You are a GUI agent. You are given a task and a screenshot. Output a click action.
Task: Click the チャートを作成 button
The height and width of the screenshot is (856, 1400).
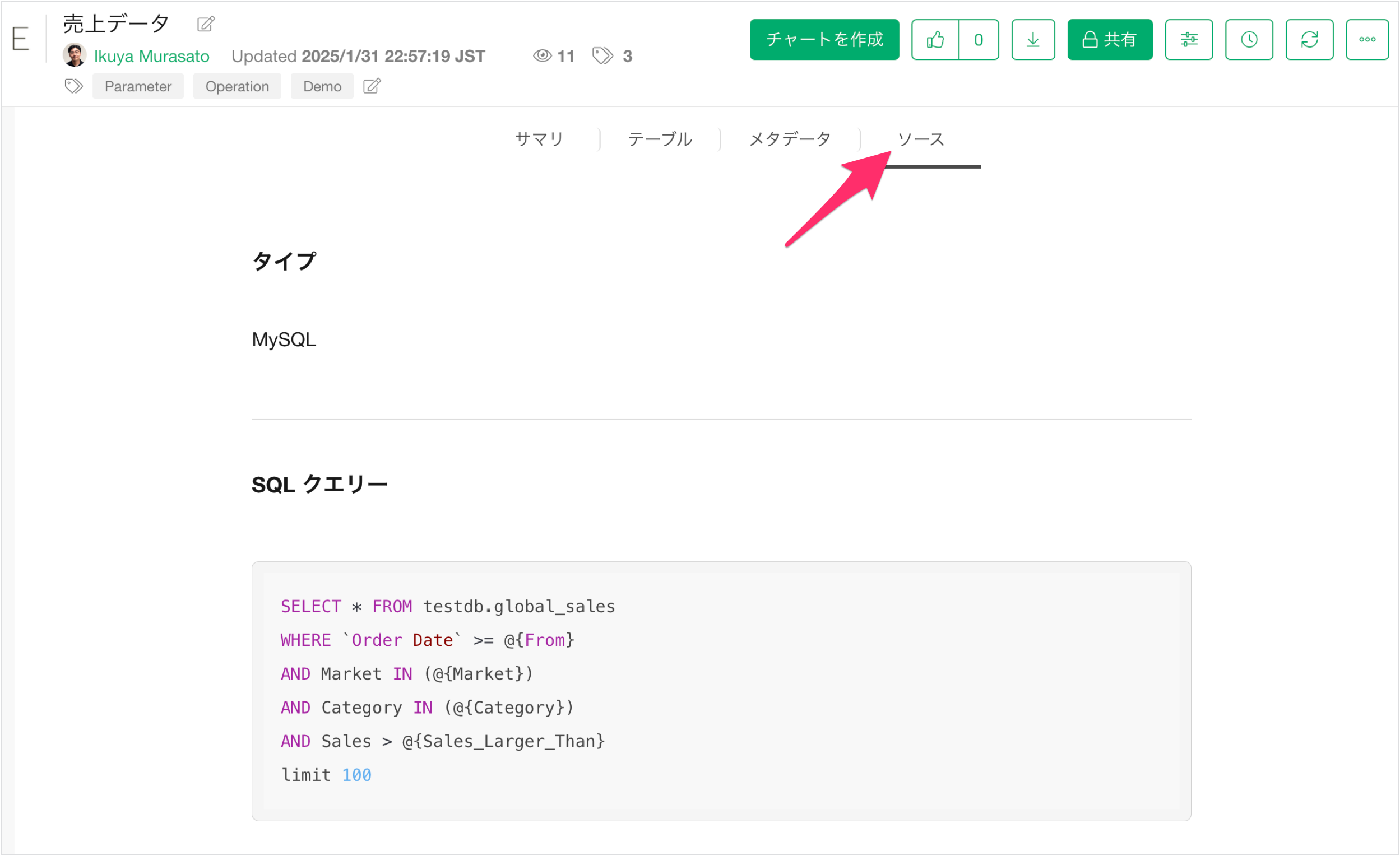click(824, 40)
